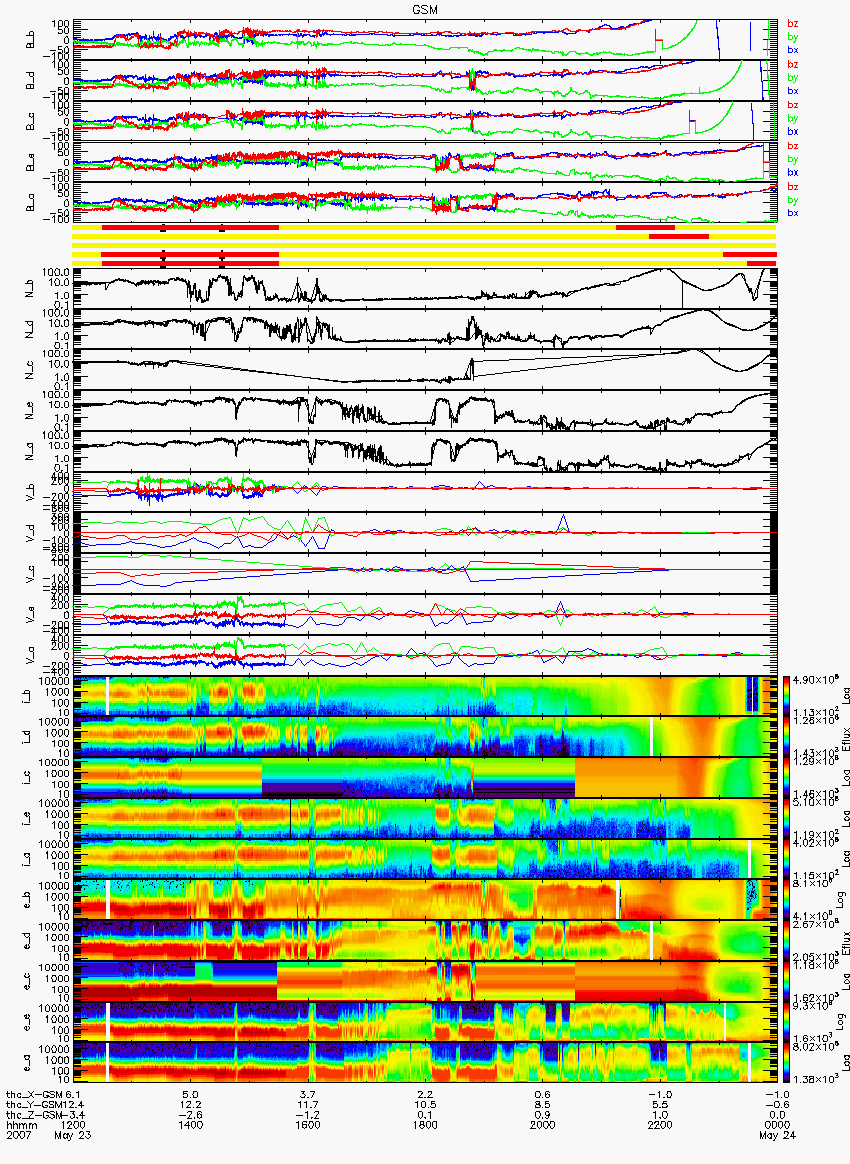
Task: Click the 1600 time tick label
Action: tap(307, 1125)
